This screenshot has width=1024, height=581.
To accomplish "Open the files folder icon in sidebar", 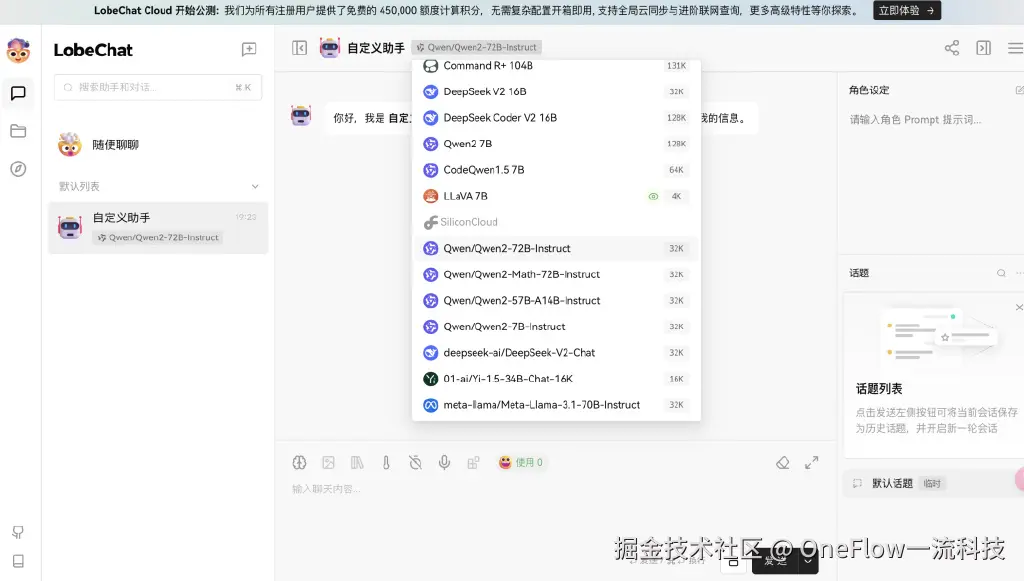I will tap(18, 131).
